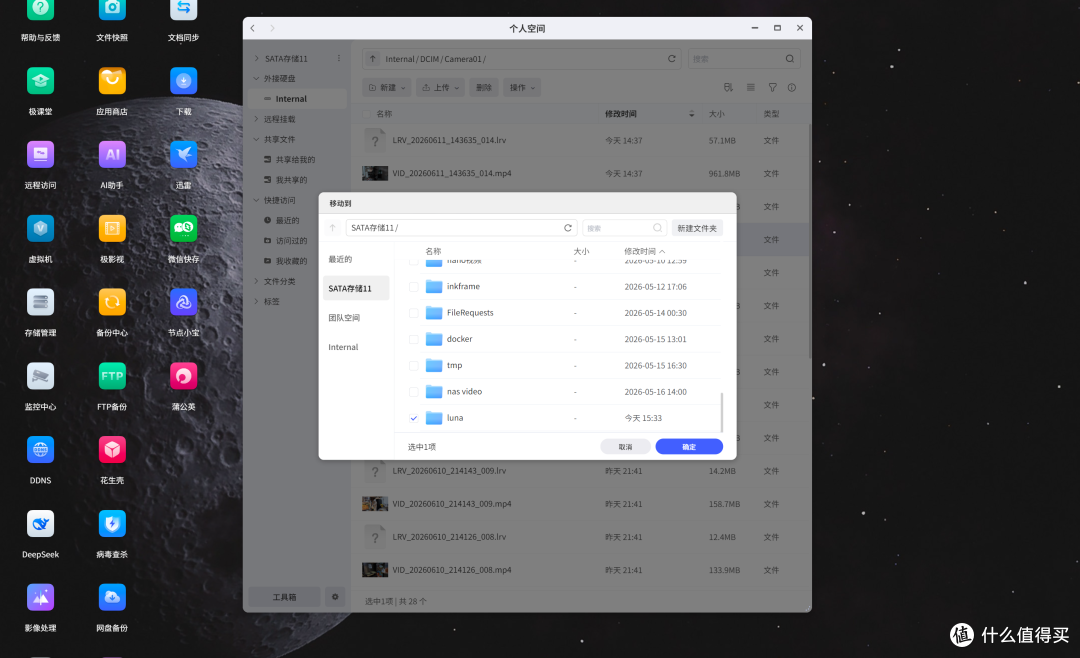1080x658 pixels.
Task: Open 共享给我的 in the sidebar
Action: point(297,160)
